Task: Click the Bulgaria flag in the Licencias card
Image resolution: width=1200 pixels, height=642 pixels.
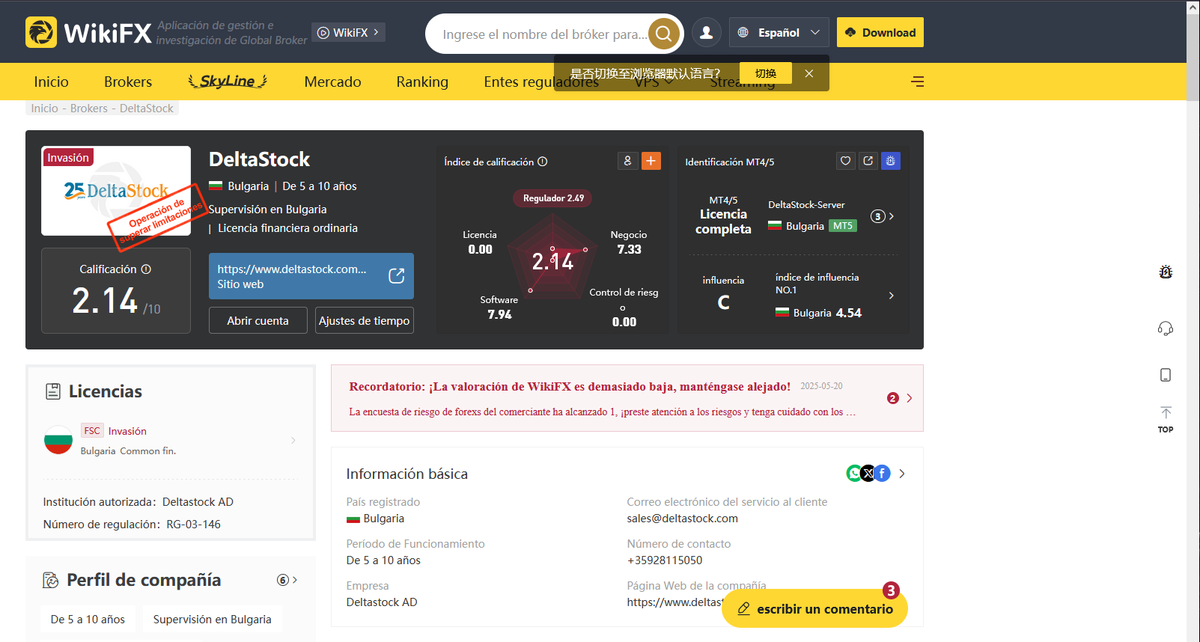Action: tap(58, 440)
